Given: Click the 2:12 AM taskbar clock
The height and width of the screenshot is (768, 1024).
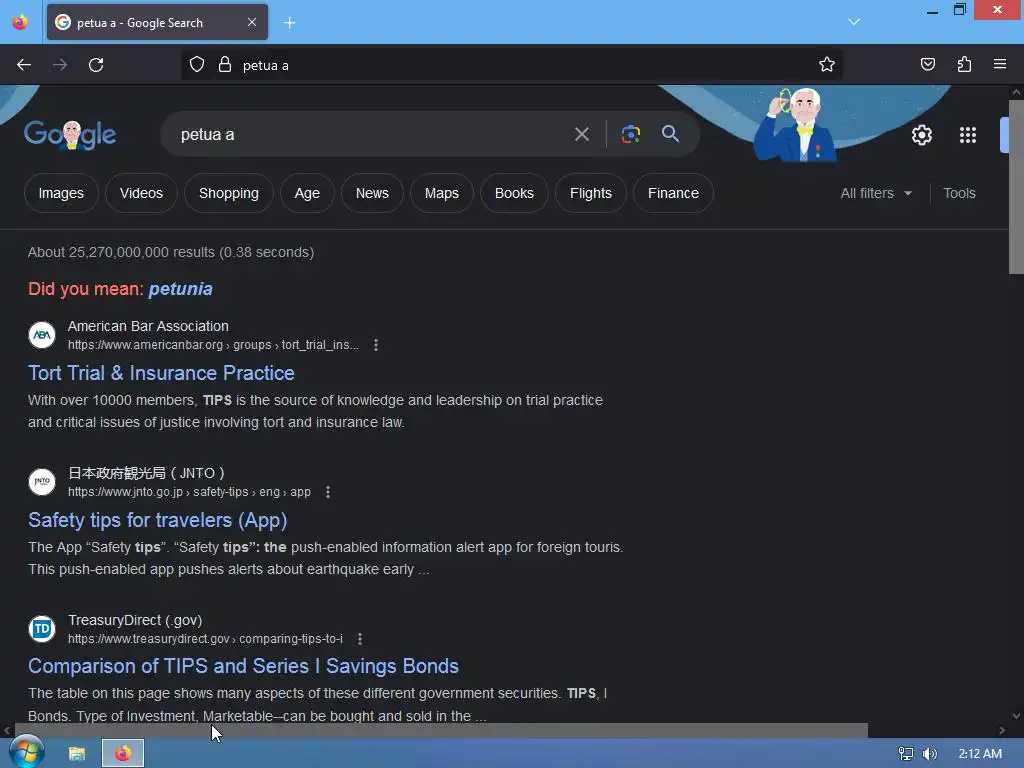Looking at the screenshot, I should [x=980, y=754].
